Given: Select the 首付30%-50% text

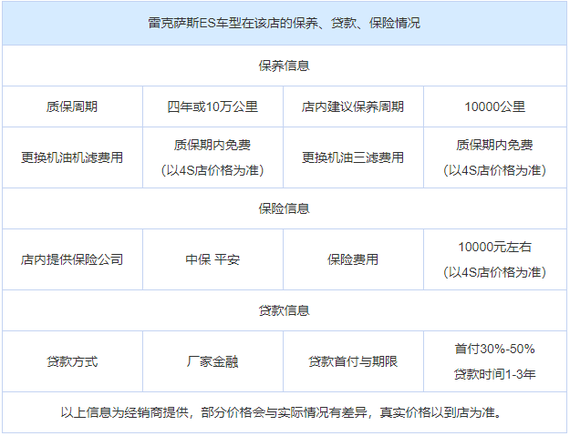Looking at the screenshot, I should [x=495, y=349].
